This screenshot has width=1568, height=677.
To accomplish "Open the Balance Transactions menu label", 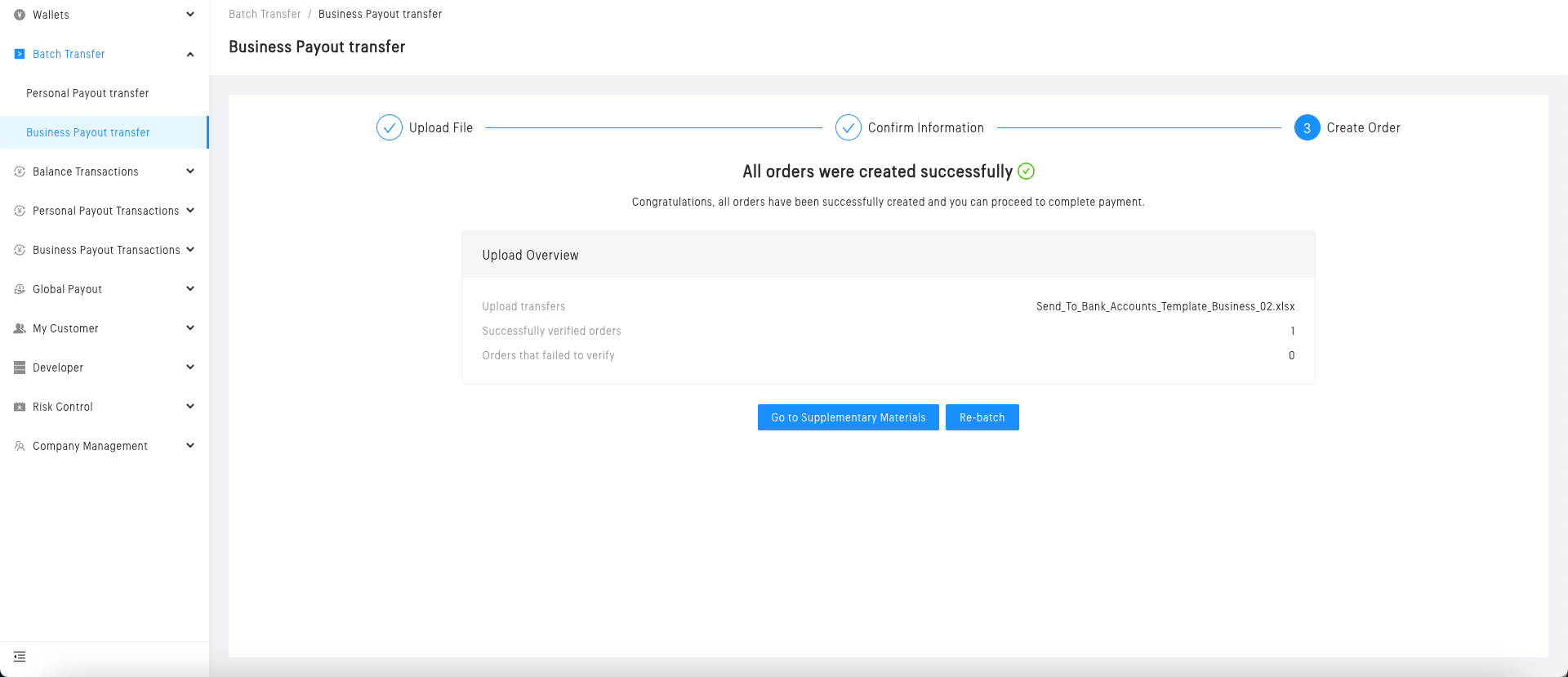I will click(x=86, y=171).
